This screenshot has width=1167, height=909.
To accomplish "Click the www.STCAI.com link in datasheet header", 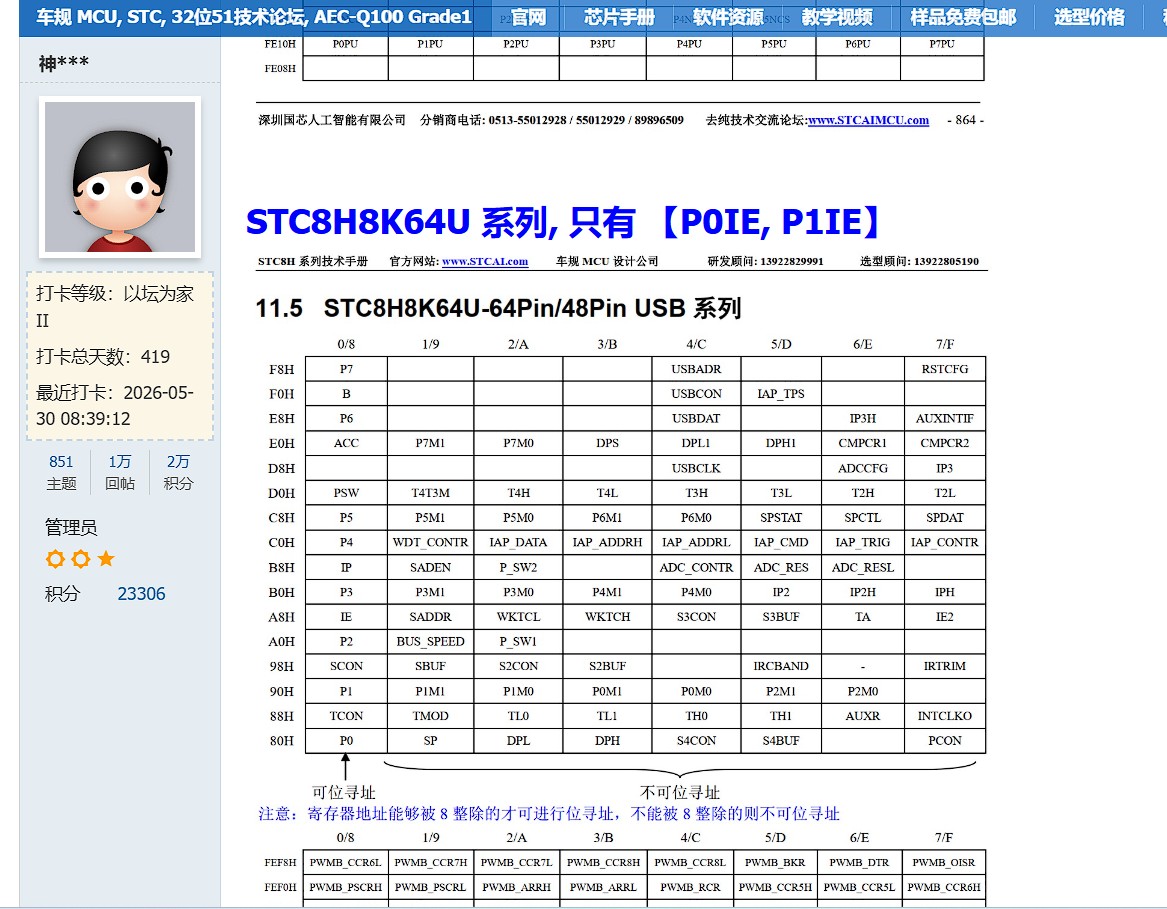I will tap(485, 261).
